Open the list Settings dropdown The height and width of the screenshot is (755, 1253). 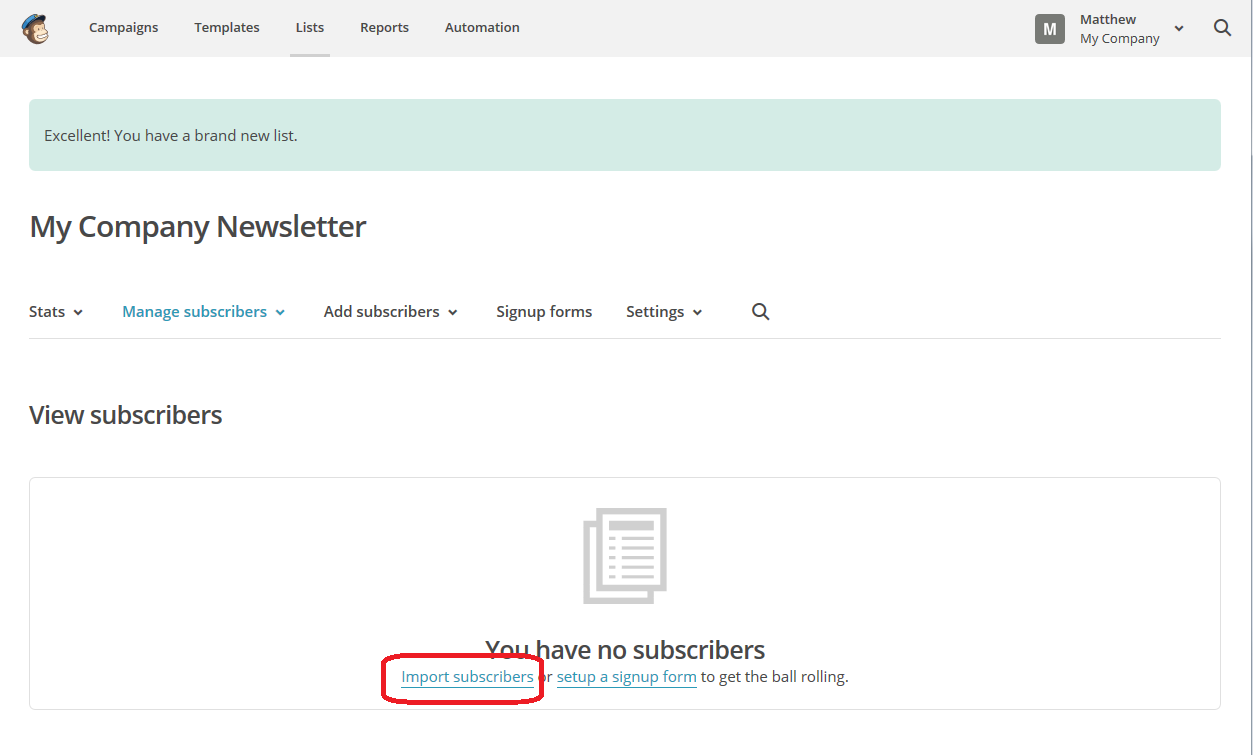(x=664, y=312)
